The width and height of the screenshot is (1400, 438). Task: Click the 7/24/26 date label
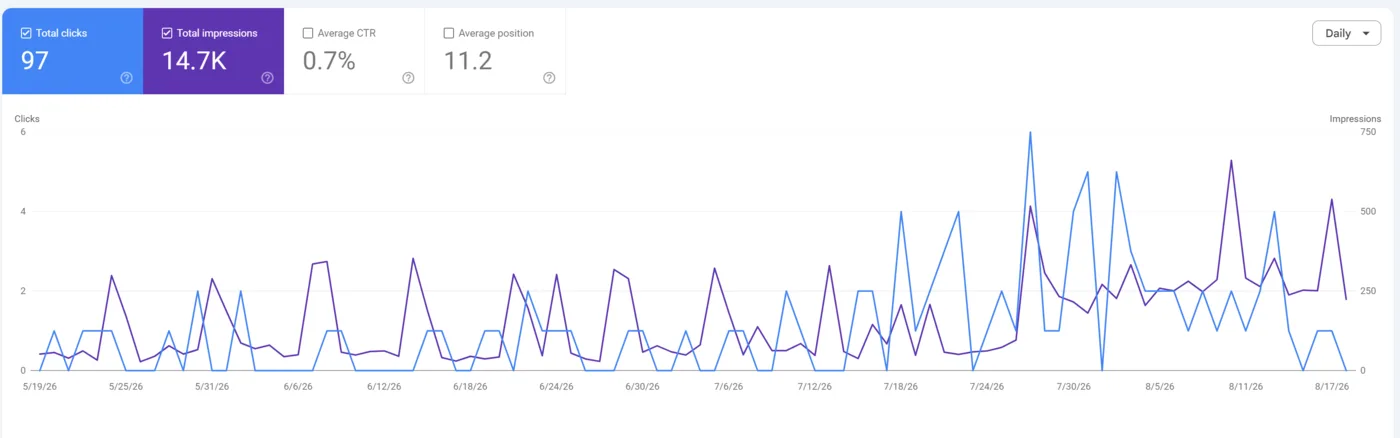[x=987, y=386]
